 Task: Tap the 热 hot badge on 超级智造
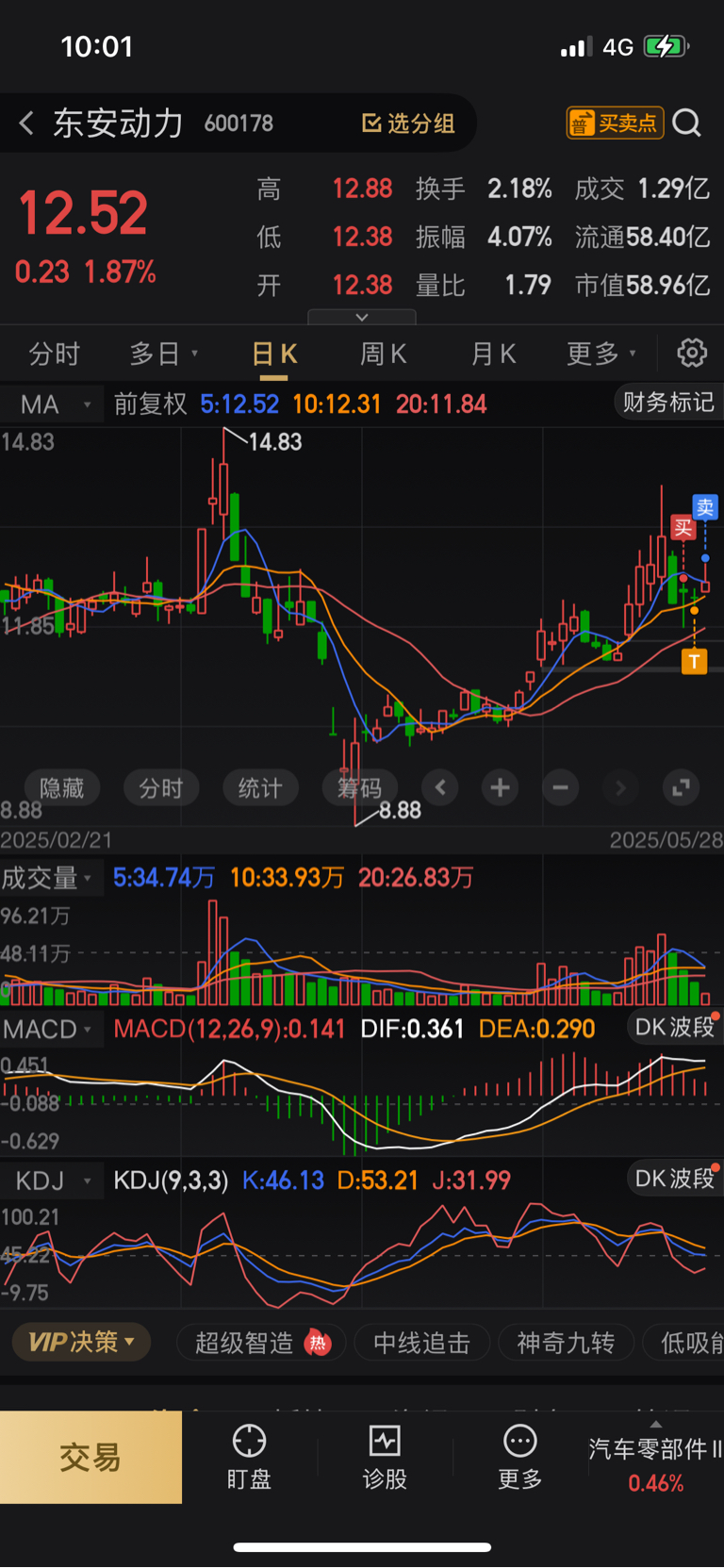coord(319,1343)
